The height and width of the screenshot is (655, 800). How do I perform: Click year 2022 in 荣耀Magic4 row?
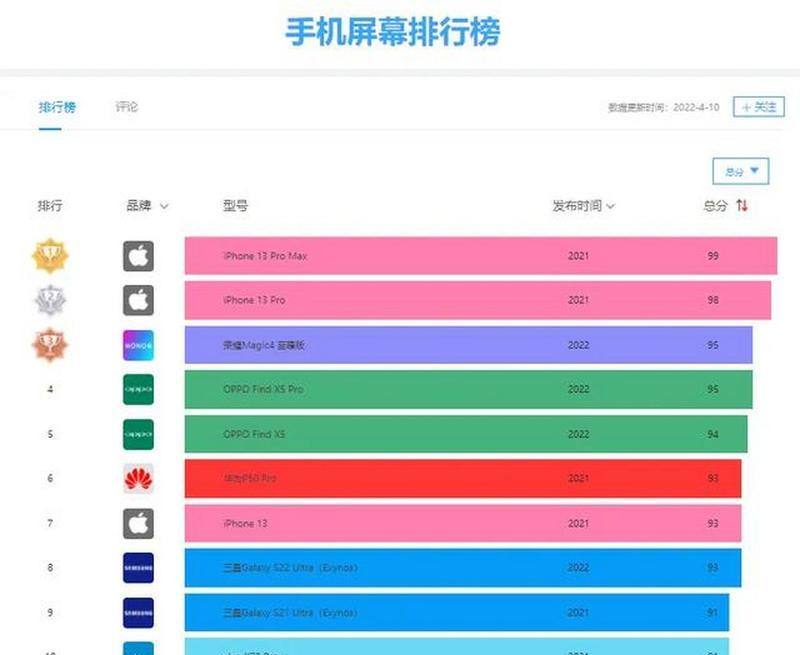tap(578, 345)
